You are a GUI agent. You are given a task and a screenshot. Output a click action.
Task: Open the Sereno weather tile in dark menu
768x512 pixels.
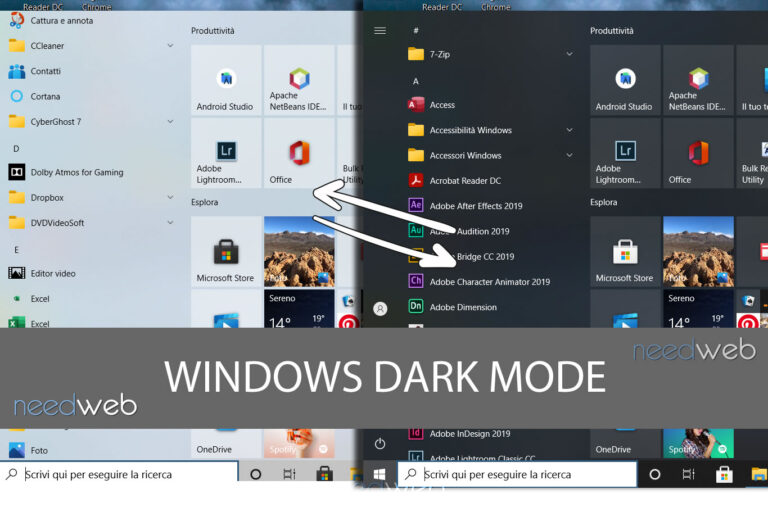click(698, 309)
